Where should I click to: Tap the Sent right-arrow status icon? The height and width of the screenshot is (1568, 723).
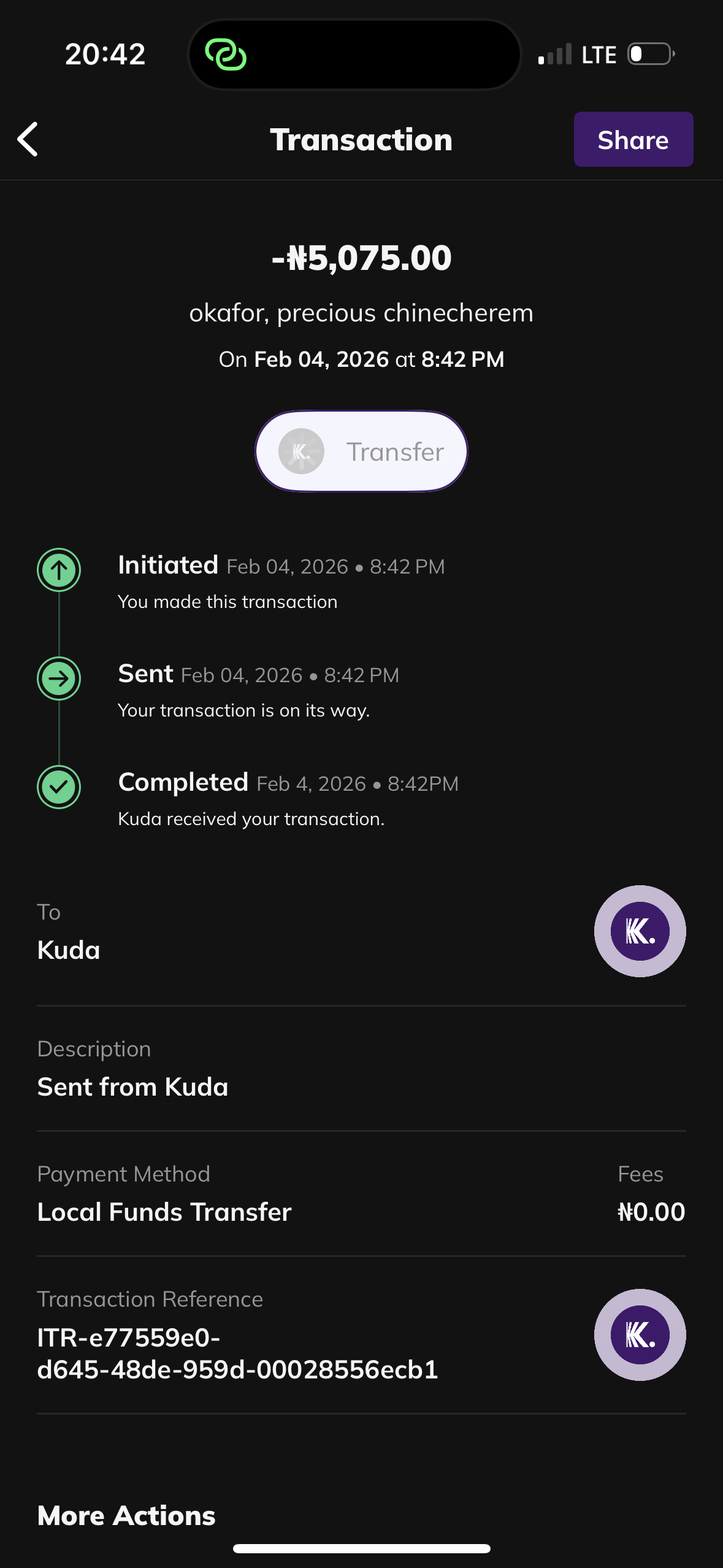(59, 678)
